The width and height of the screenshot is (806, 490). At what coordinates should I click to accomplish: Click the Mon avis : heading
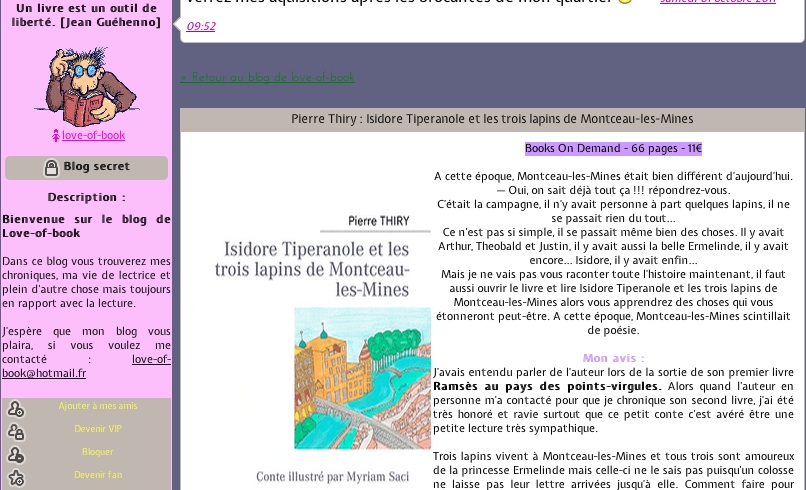click(613, 358)
